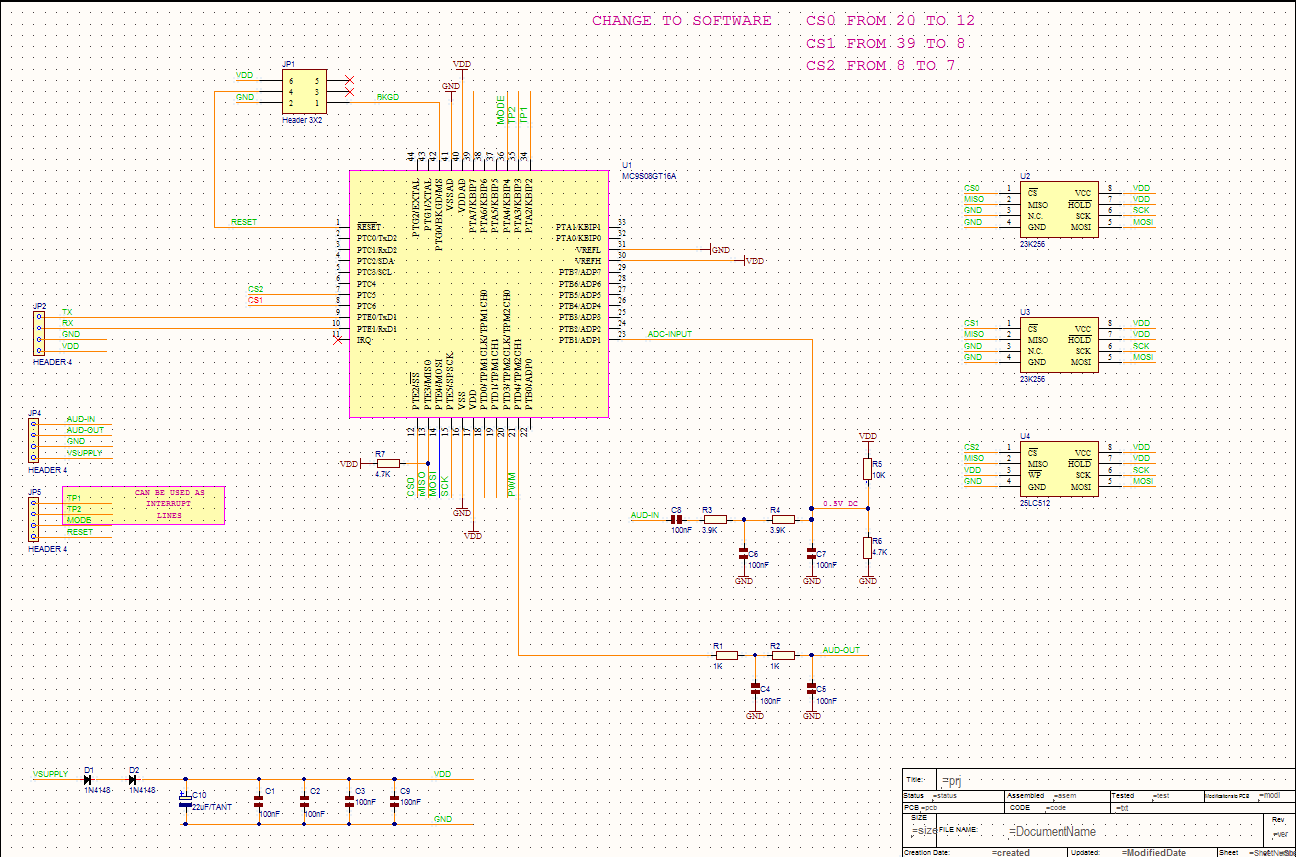
Task: Click the RESET net label on U1 pin 1
Action: (x=243, y=221)
